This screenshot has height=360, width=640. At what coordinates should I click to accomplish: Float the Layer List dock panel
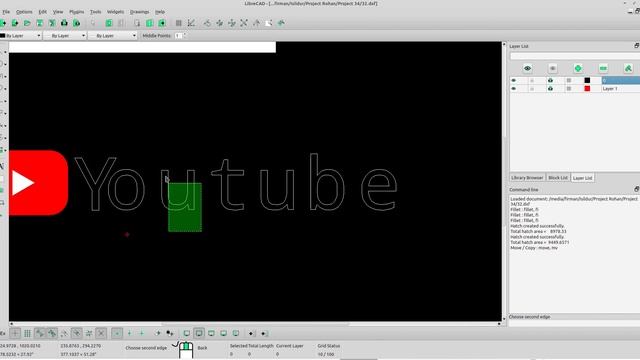636,46
